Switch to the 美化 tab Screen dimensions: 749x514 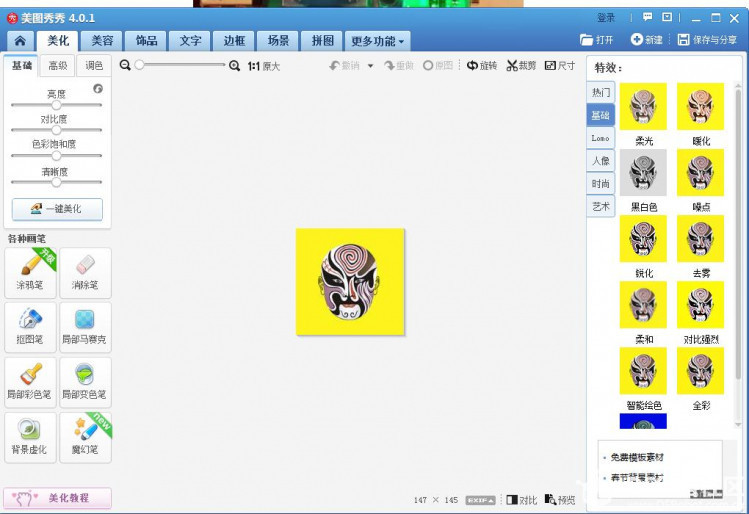coord(58,41)
